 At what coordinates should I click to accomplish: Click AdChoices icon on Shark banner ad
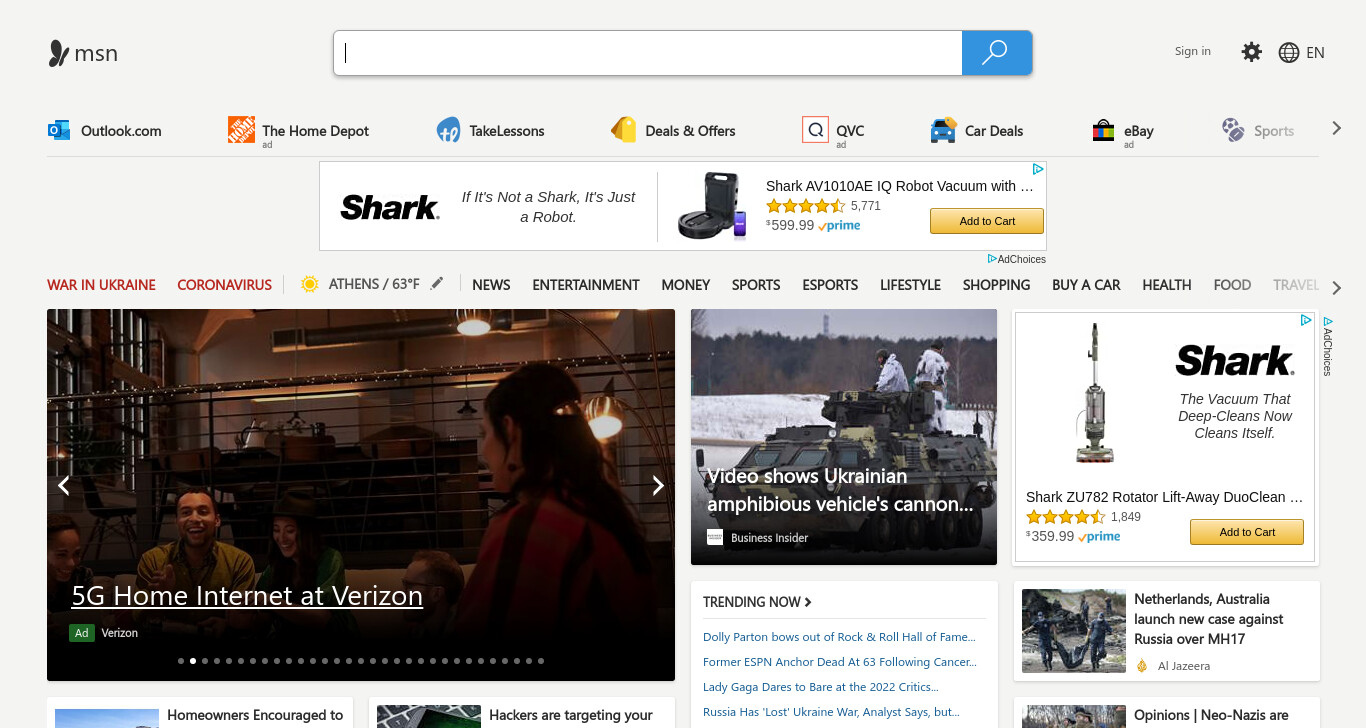coord(1038,169)
